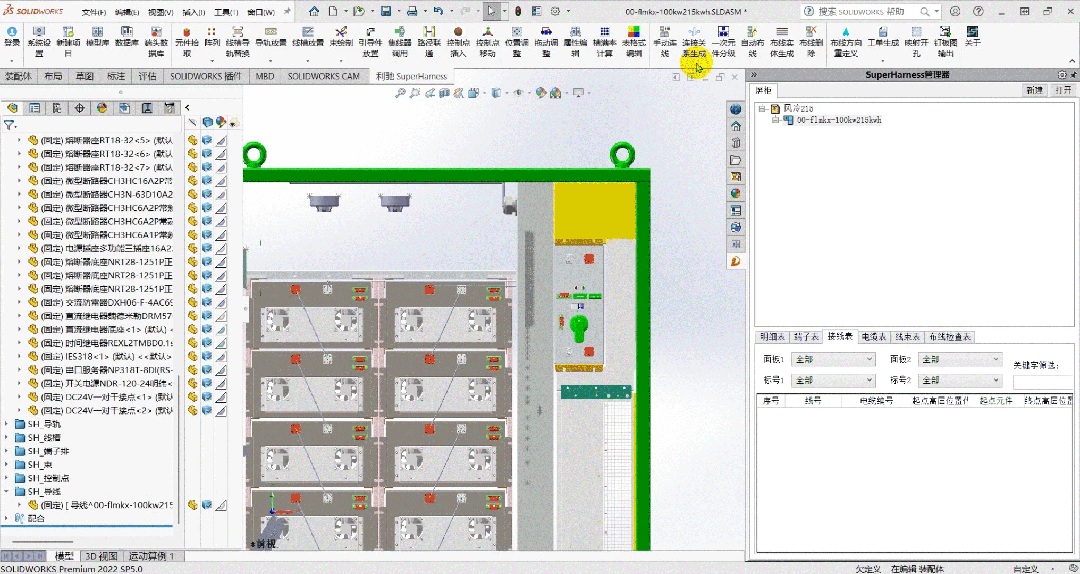Choose the 引导件放置 guide placement tool
1080x574 pixels.
(x=371, y=41)
